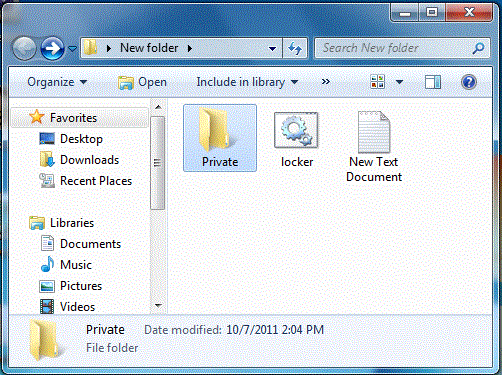Click the Back navigation arrow button

[24, 48]
